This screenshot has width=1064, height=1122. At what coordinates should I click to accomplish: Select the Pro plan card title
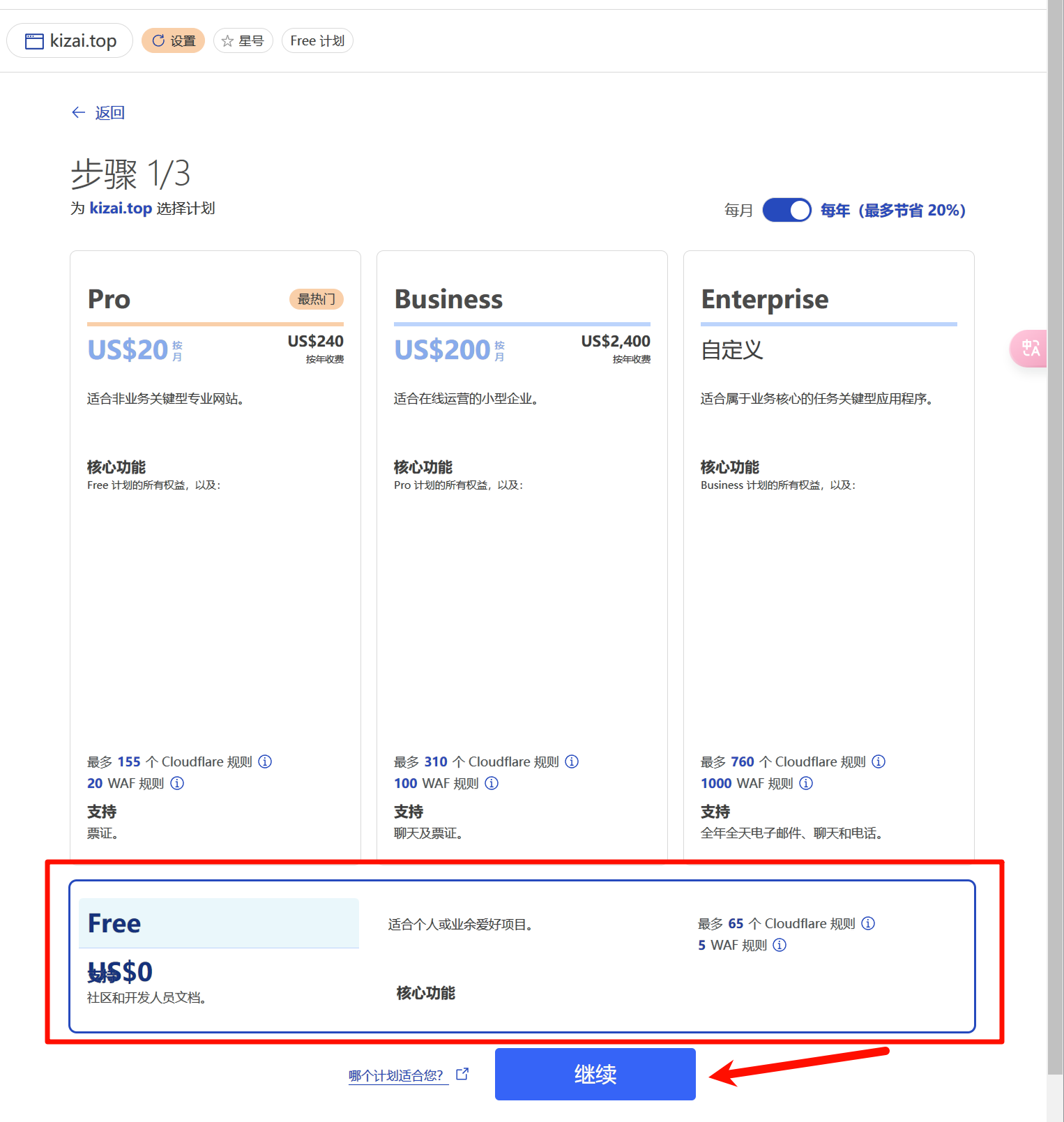[109, 299]
